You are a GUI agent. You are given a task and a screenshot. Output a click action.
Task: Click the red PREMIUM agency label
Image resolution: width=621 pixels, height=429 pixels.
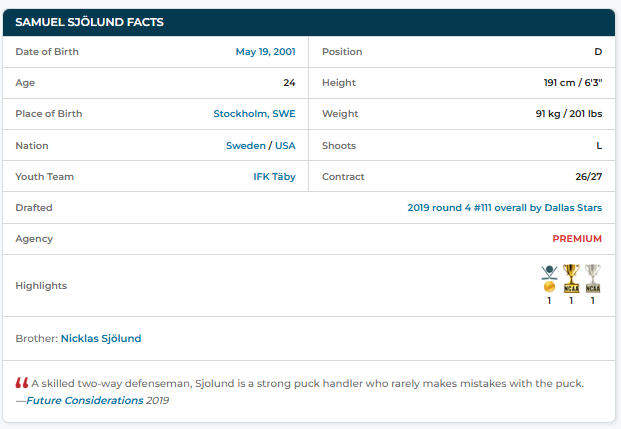(x=577, y=239)
